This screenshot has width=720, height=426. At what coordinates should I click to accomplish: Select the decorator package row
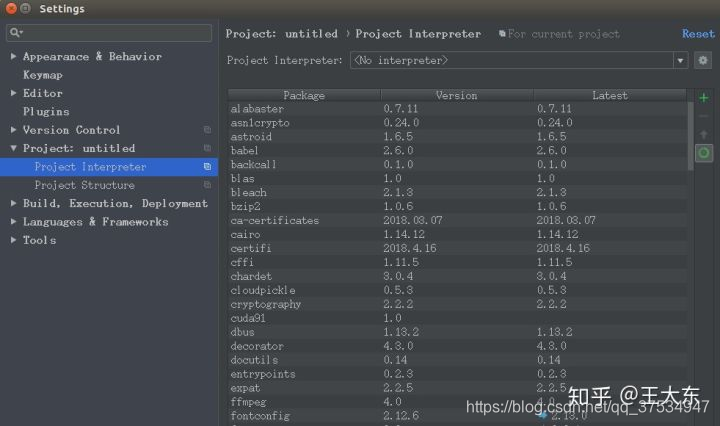(x=457, y=346)
